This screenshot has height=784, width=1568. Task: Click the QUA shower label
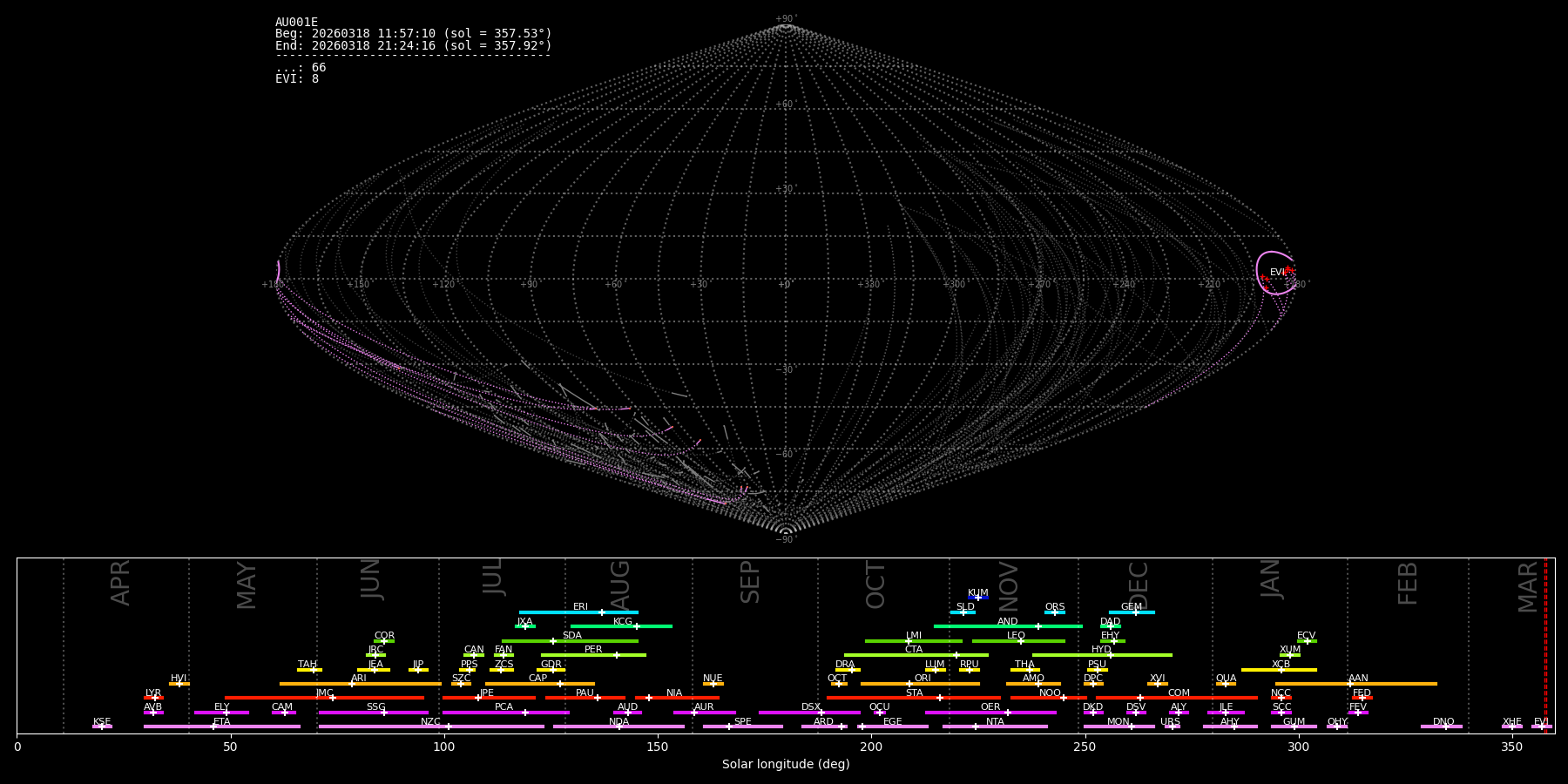[x=1226, y=679]
